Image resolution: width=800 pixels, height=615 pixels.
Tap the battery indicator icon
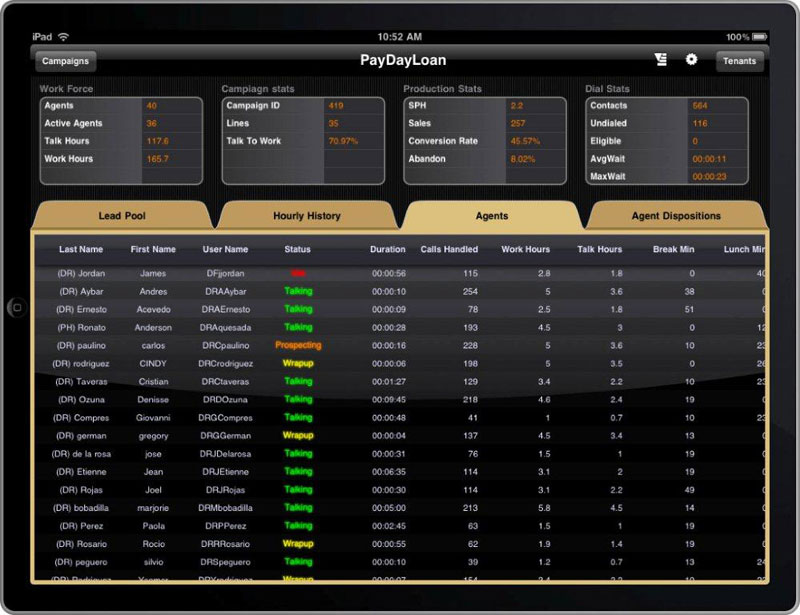click(x=759, y=37)
